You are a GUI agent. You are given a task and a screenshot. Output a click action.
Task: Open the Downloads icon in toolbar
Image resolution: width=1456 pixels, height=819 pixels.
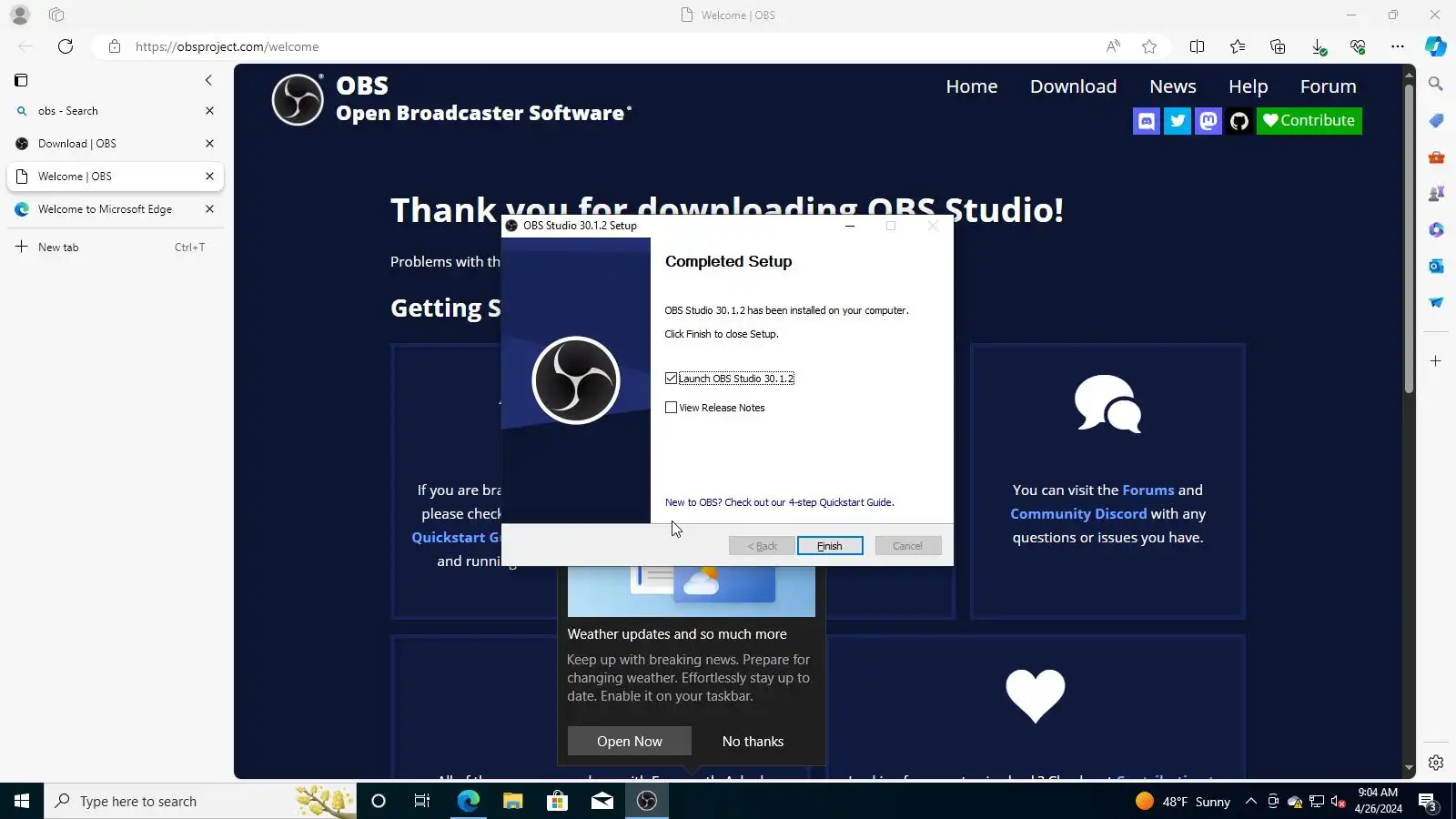click(1318, 46)
